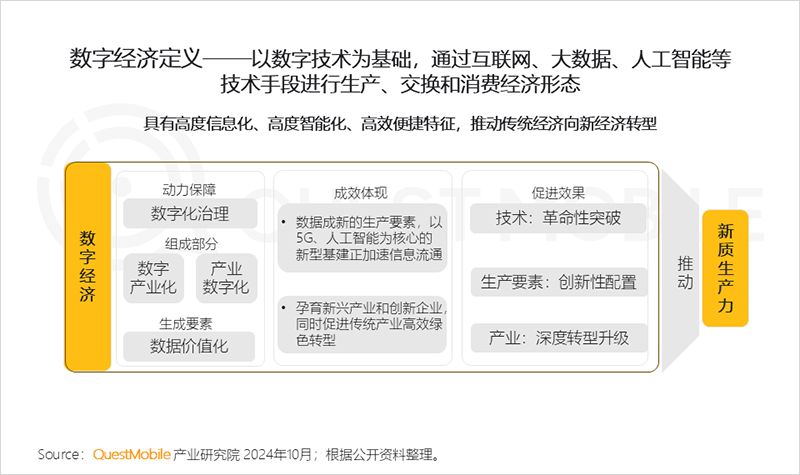Select the 组成部分 heading label
The width and height of the screenshot is (800, 475).
[x=190, y=243]
